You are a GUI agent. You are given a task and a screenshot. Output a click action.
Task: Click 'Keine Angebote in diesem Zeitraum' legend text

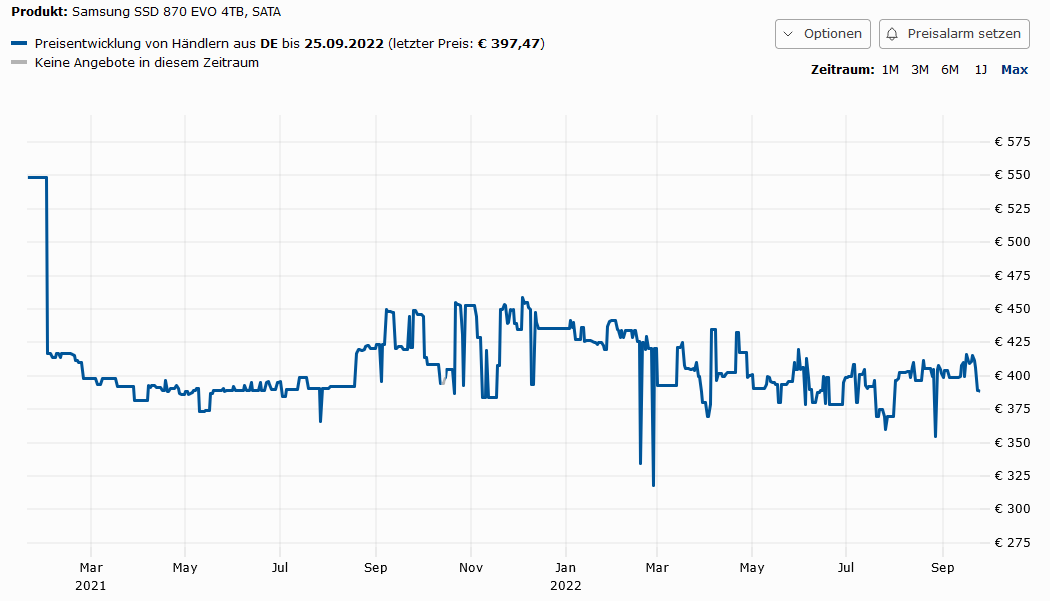147,62
